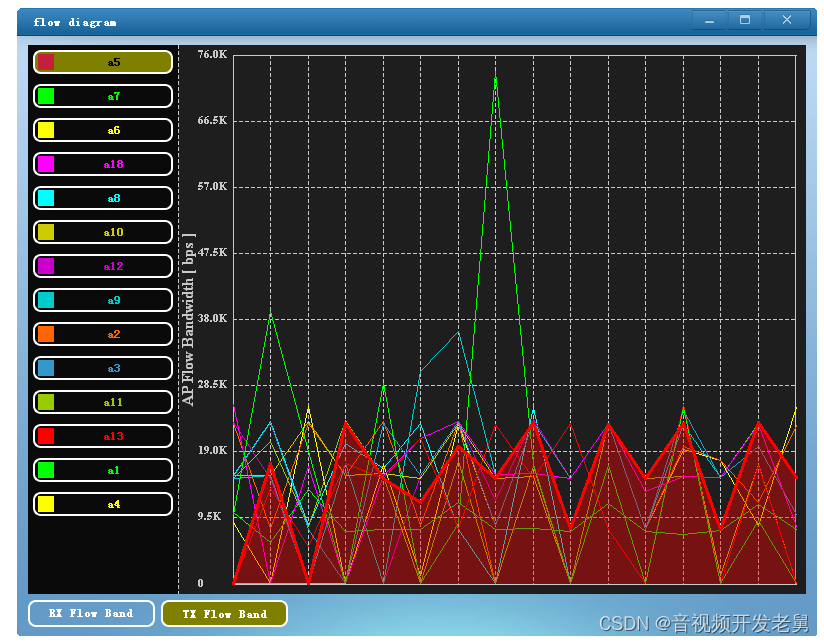
Task: Click the orange swatch for a2
Action: tap(46, 334)
